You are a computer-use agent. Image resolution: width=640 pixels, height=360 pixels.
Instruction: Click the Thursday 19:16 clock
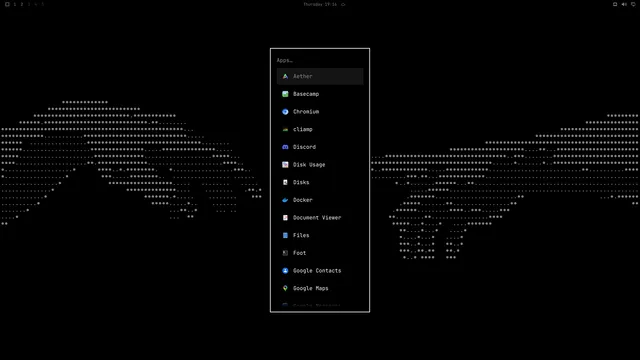[320, 4]
